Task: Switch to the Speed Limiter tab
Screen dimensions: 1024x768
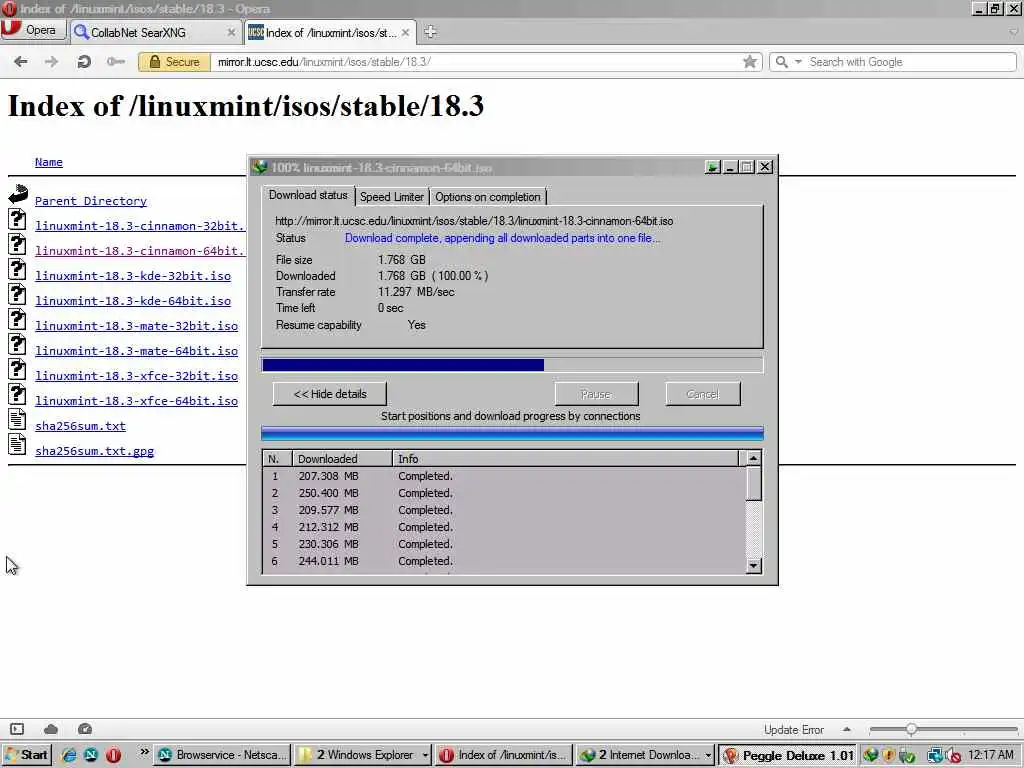Action: (x=392, y=197)
